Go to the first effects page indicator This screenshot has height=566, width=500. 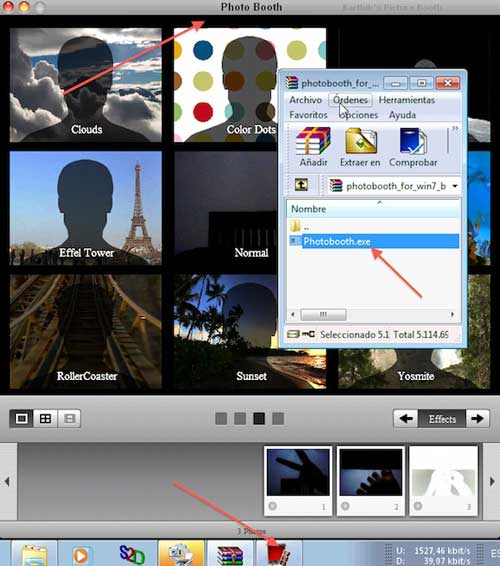pyautogui.click(x=221, y=419)
